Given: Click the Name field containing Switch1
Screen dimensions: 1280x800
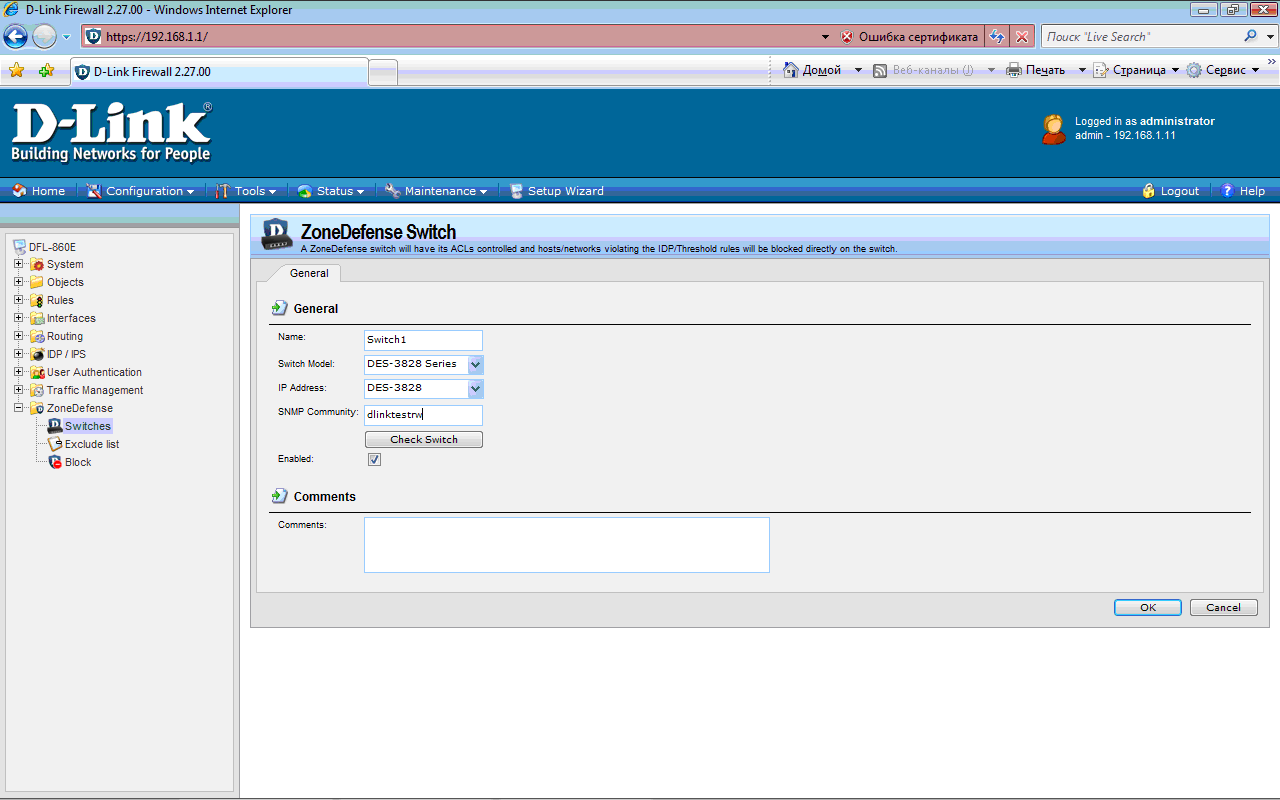Looking at the screenshot, I should point(423,340).
